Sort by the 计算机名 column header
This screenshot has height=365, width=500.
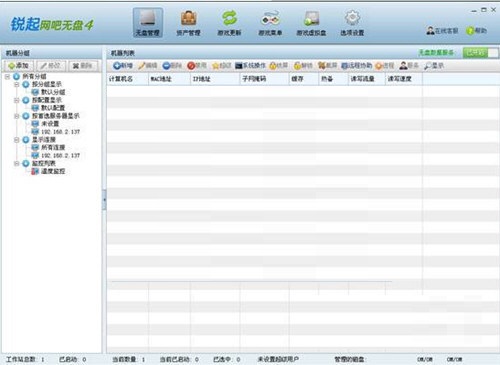(x=127, y=79)
